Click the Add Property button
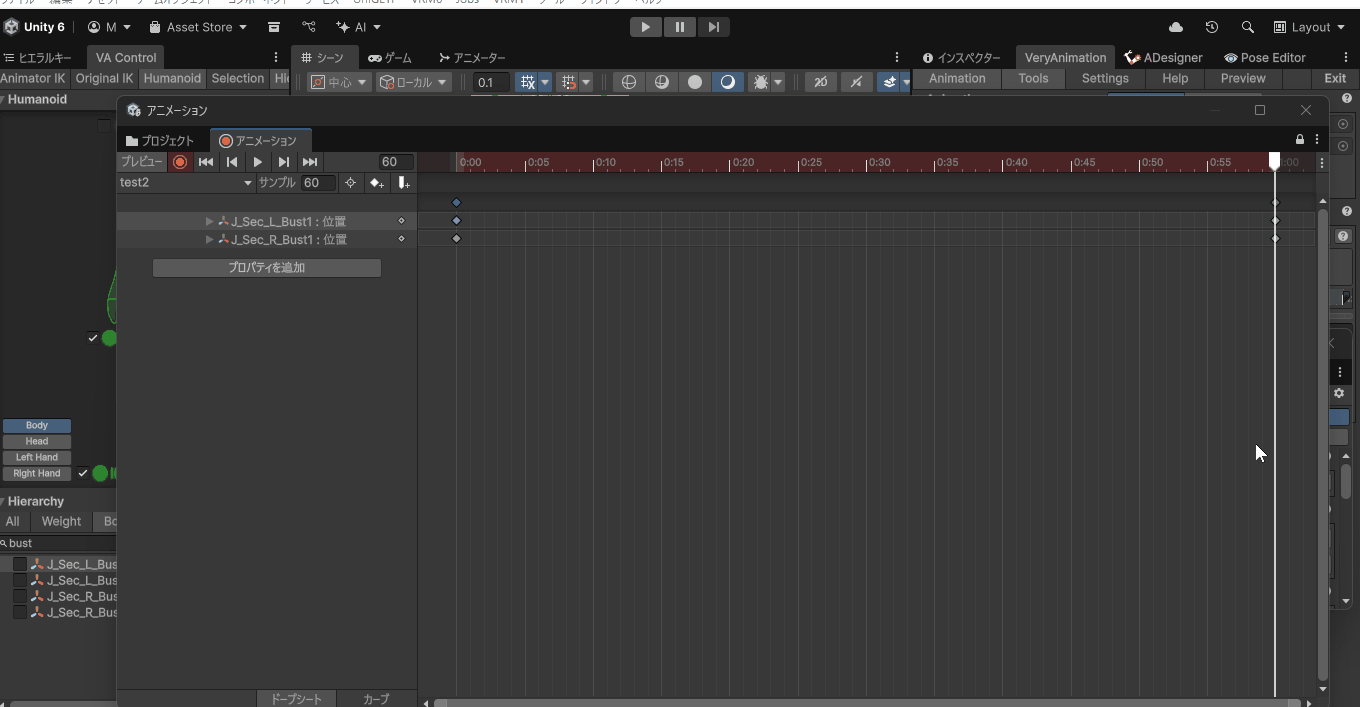 click(x=266, y=268)
